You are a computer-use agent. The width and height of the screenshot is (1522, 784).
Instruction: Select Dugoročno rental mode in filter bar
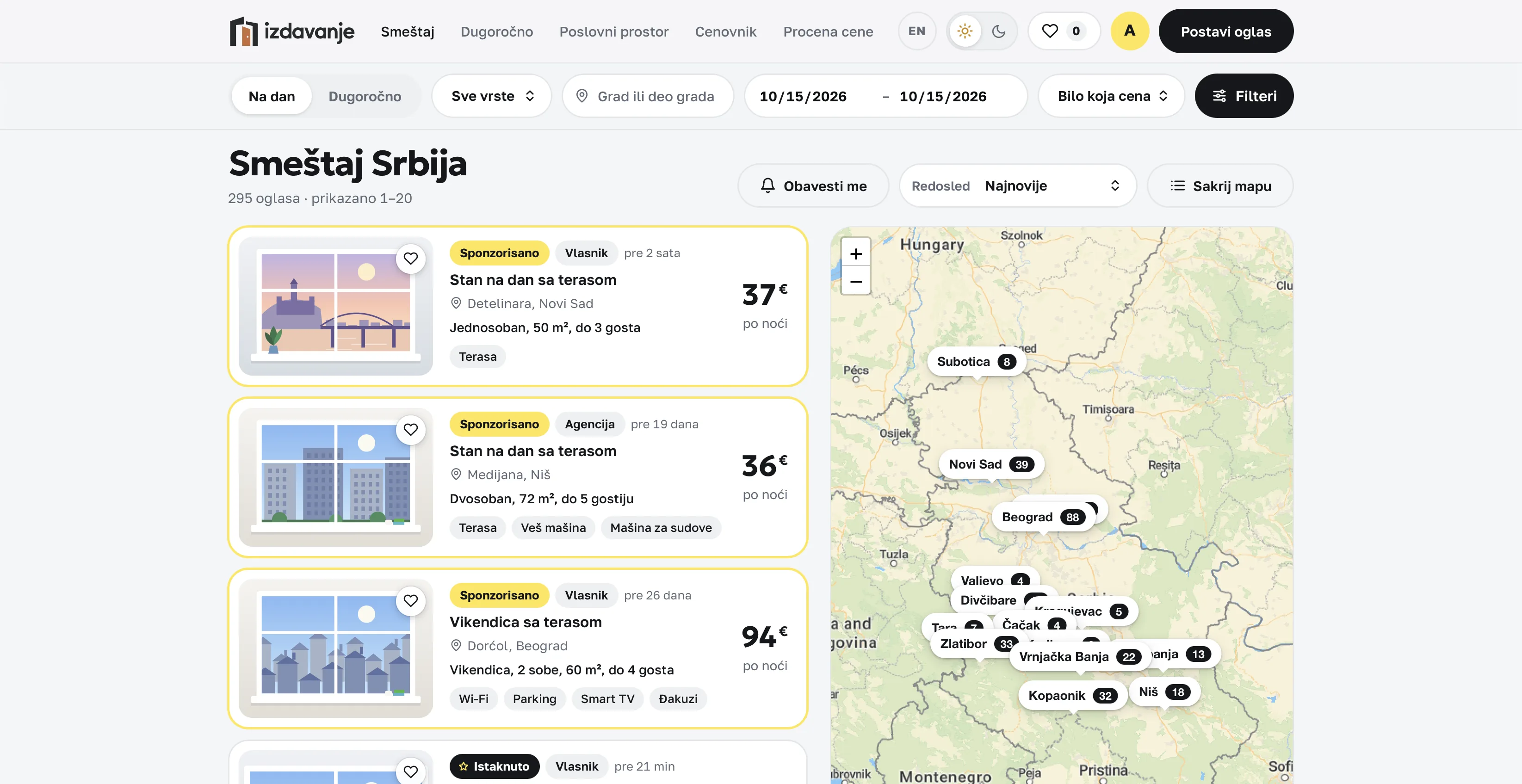[365, 96]
